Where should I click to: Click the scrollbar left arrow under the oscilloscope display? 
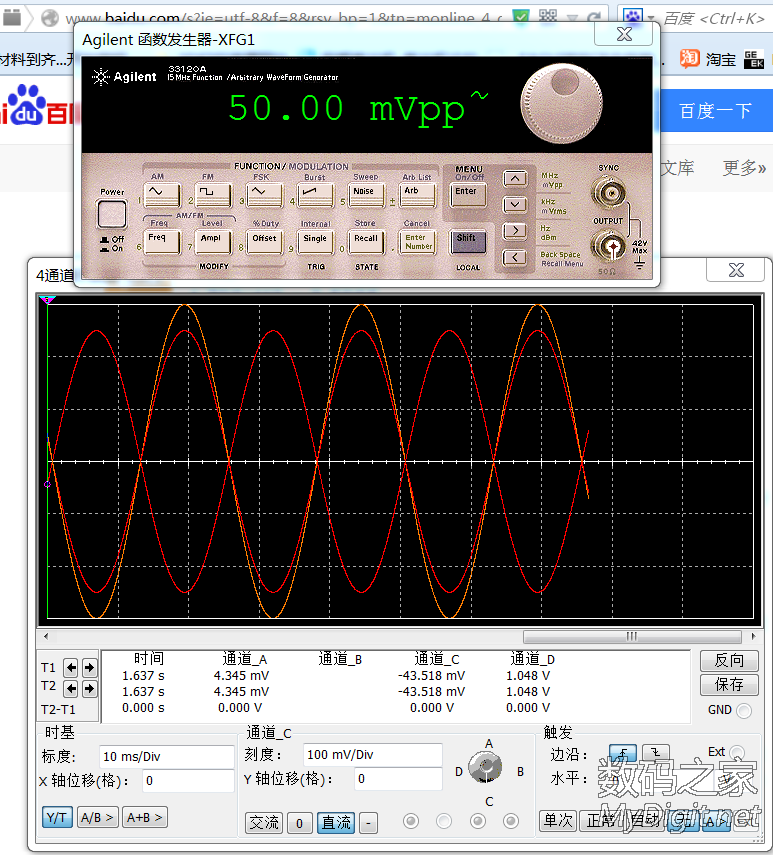point(46,636)
